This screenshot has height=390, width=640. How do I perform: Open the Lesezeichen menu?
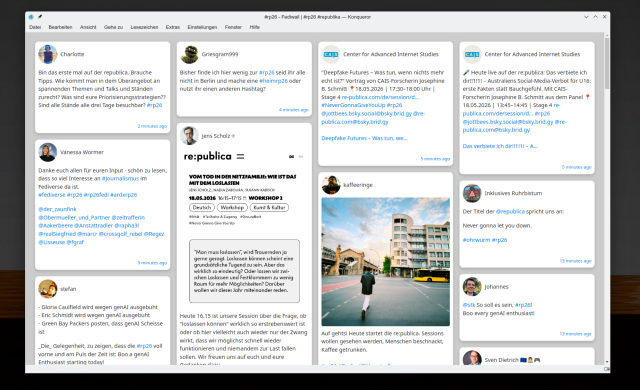(144, 27)
